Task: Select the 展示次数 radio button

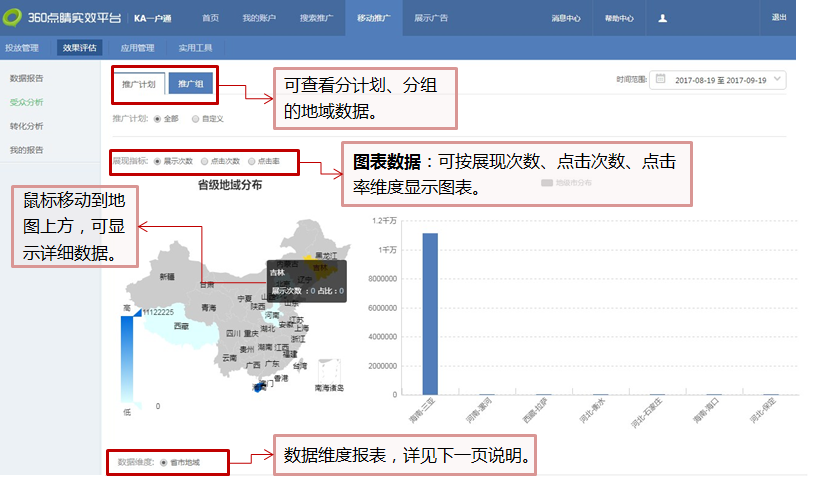Action: [157, 160]
